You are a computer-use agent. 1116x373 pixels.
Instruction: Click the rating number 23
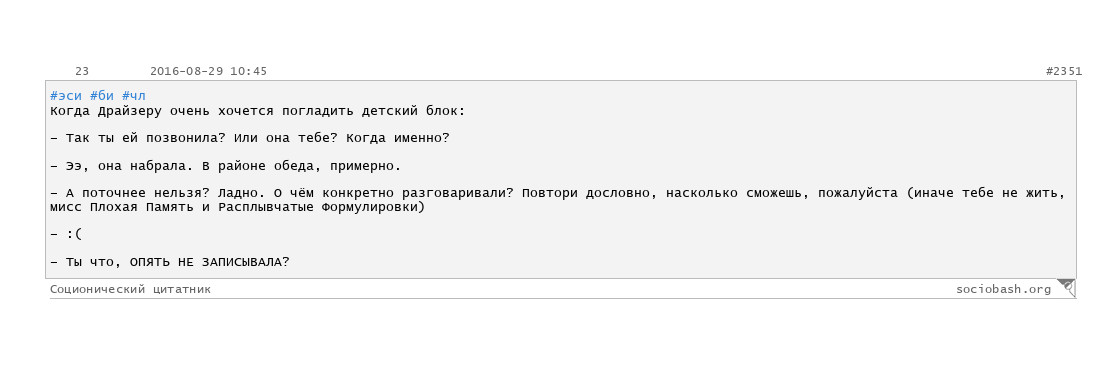tap(82, 71)
